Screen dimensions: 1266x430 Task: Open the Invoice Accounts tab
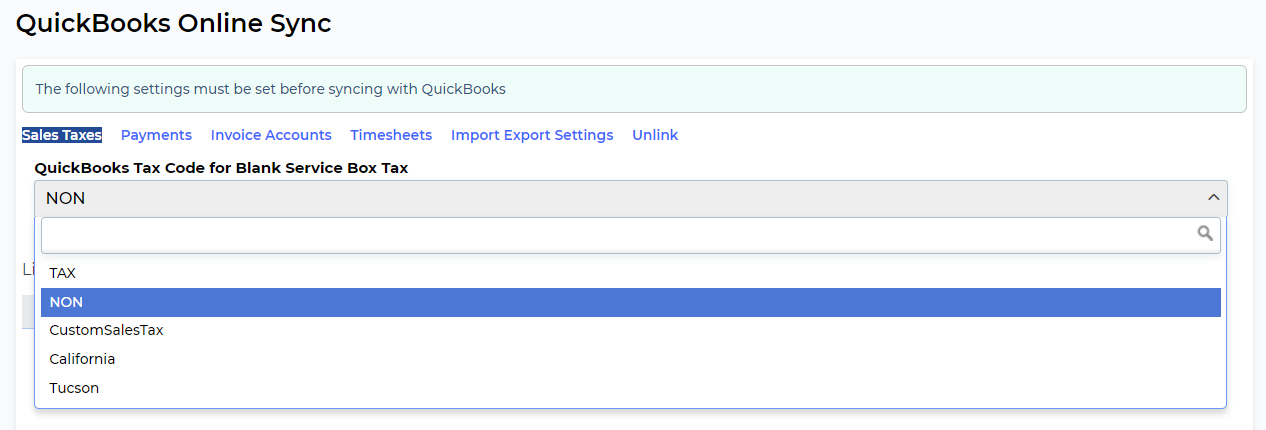271,135
